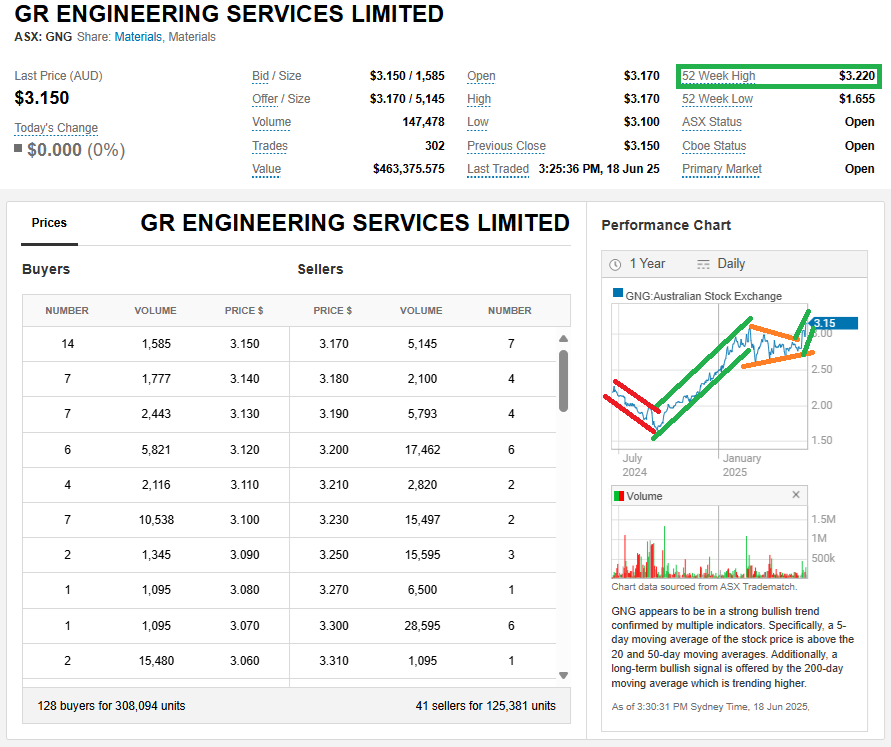Click the red-green Volume legend icon

pos(619,496)
